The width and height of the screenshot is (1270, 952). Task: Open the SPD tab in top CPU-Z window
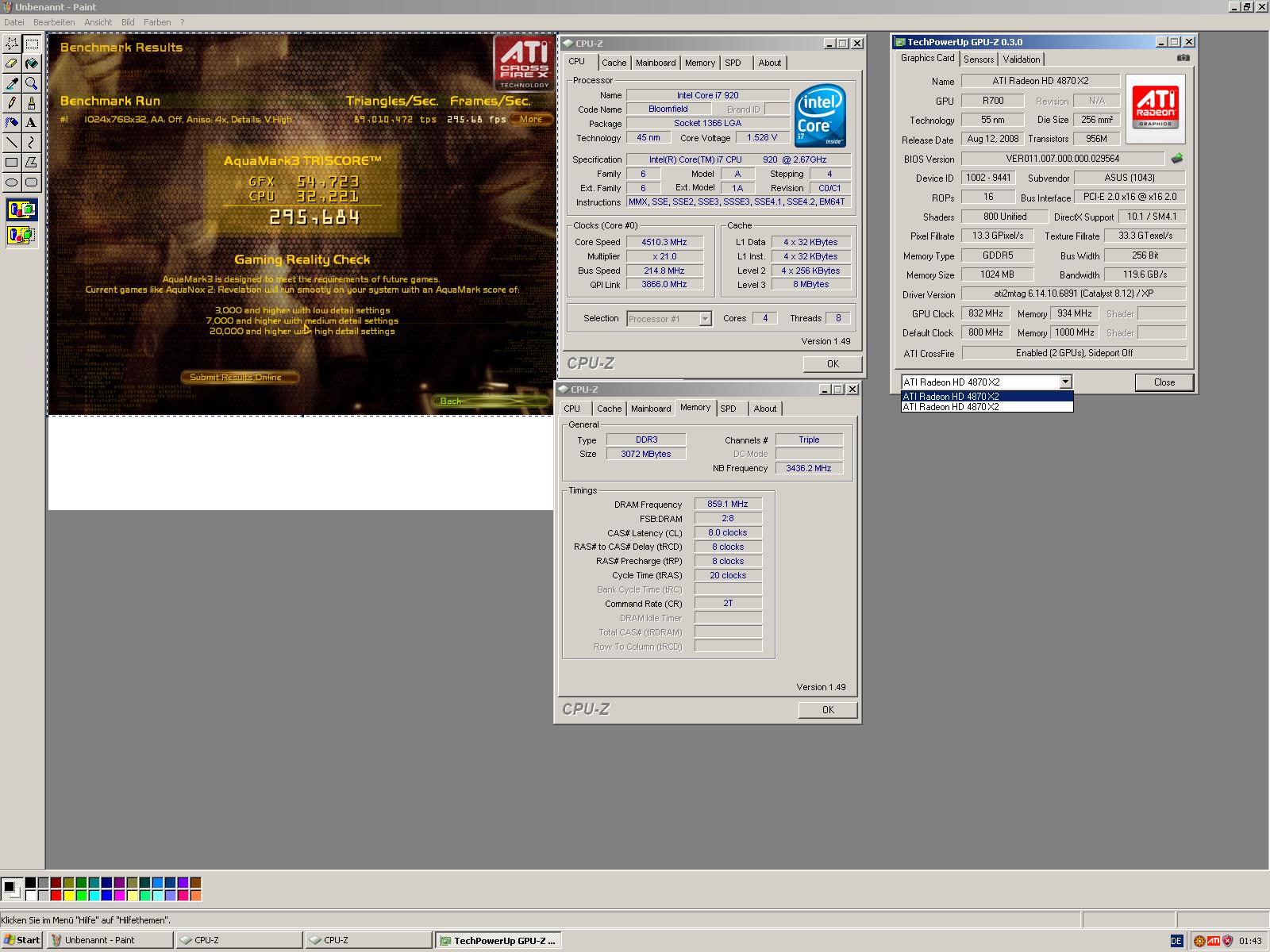pyautogui.click(x=733, y=63)
